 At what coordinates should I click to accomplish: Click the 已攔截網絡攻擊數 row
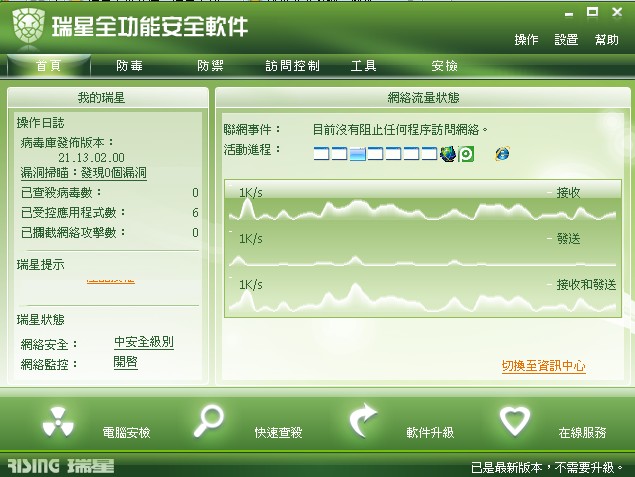pyautogui.click(x=109, y=232)
